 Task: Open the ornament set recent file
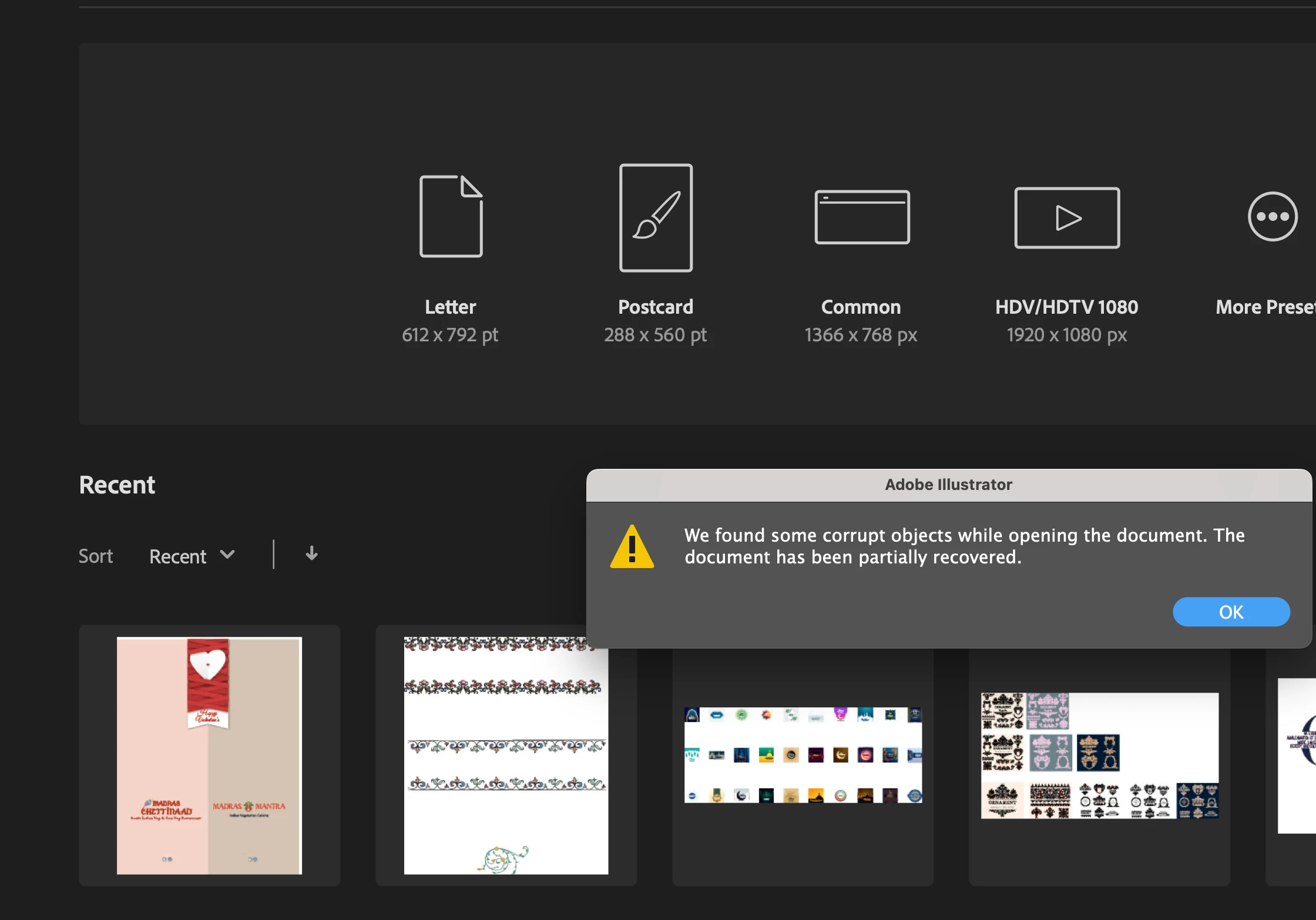pos(1099,756)
